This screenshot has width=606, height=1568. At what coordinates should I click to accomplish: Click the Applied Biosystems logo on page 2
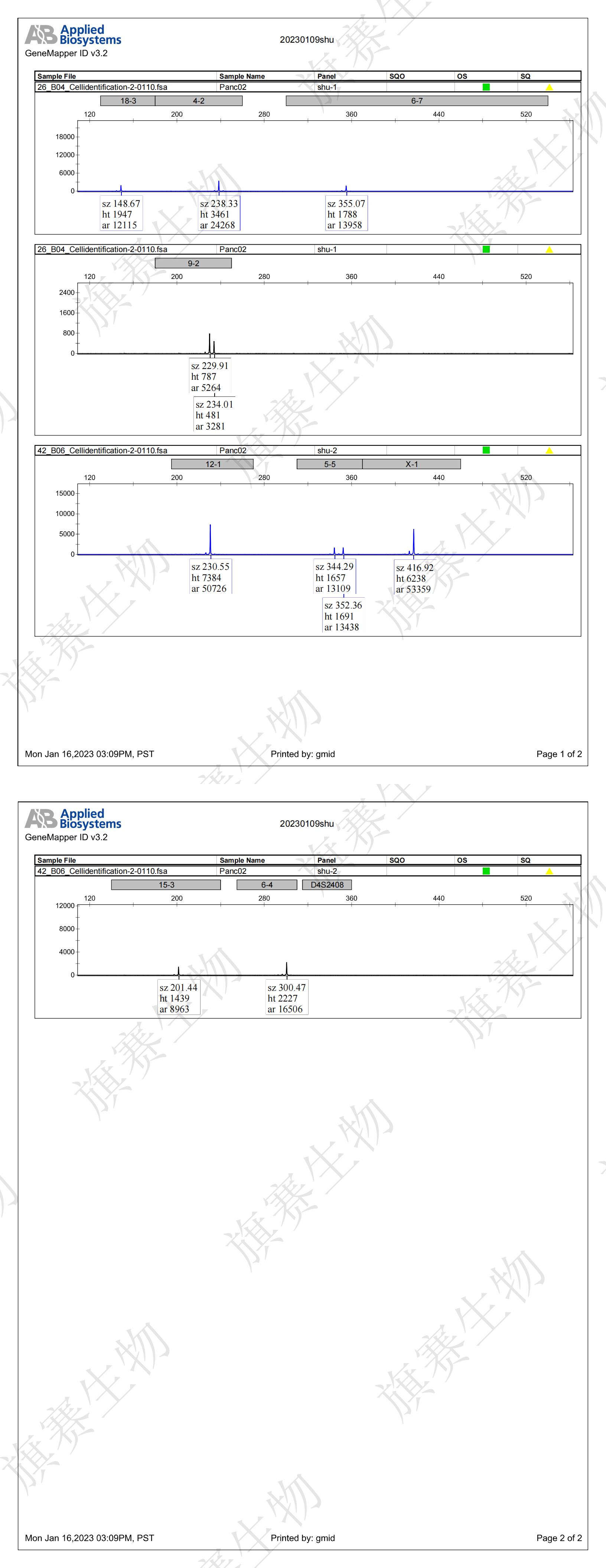coord(73,819)
